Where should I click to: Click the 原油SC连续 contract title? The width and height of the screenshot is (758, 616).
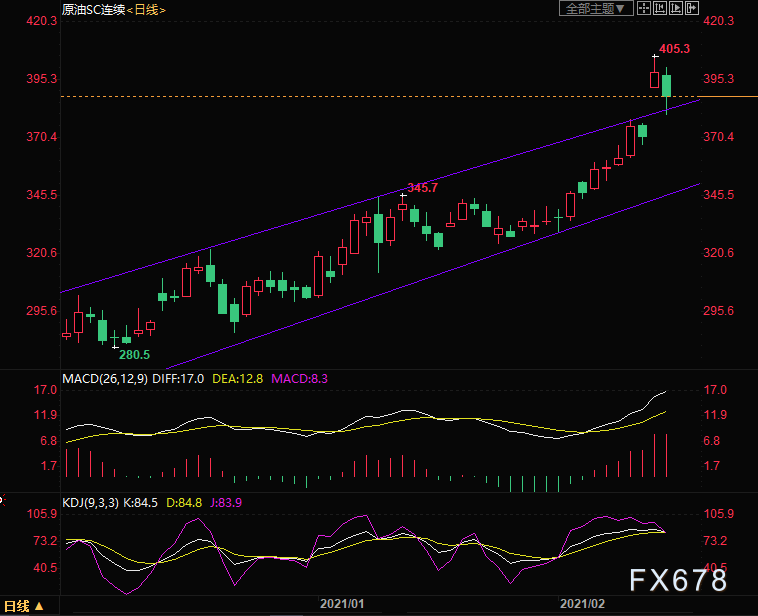(93, 10)
